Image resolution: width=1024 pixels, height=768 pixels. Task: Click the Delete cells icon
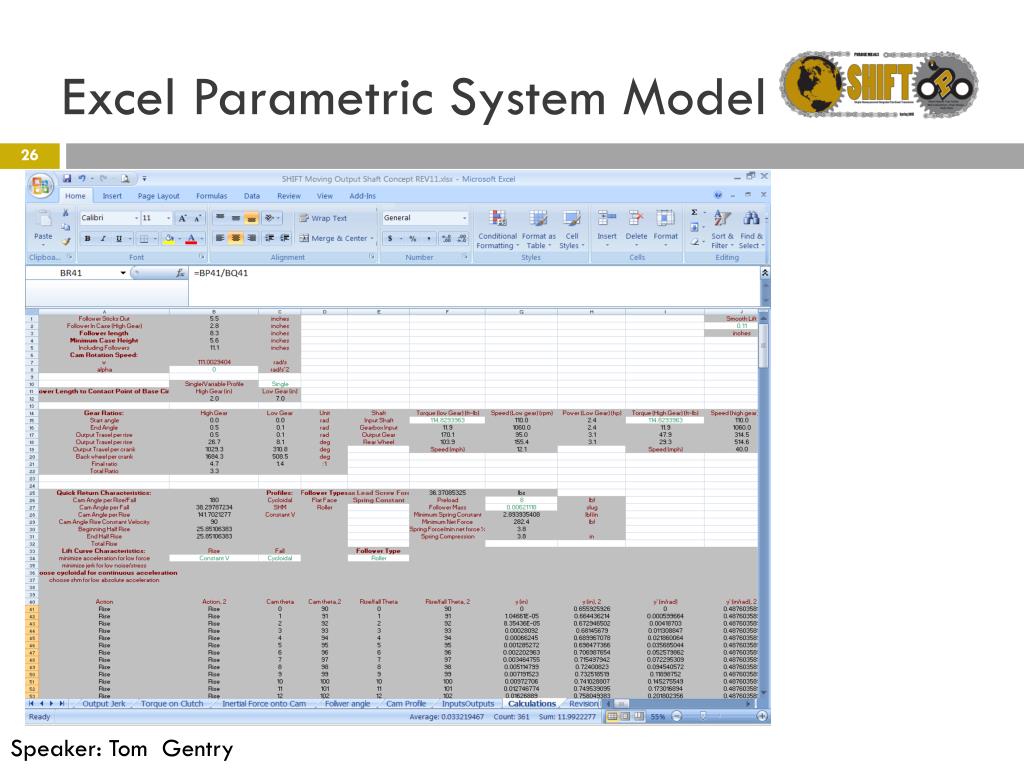636,219
